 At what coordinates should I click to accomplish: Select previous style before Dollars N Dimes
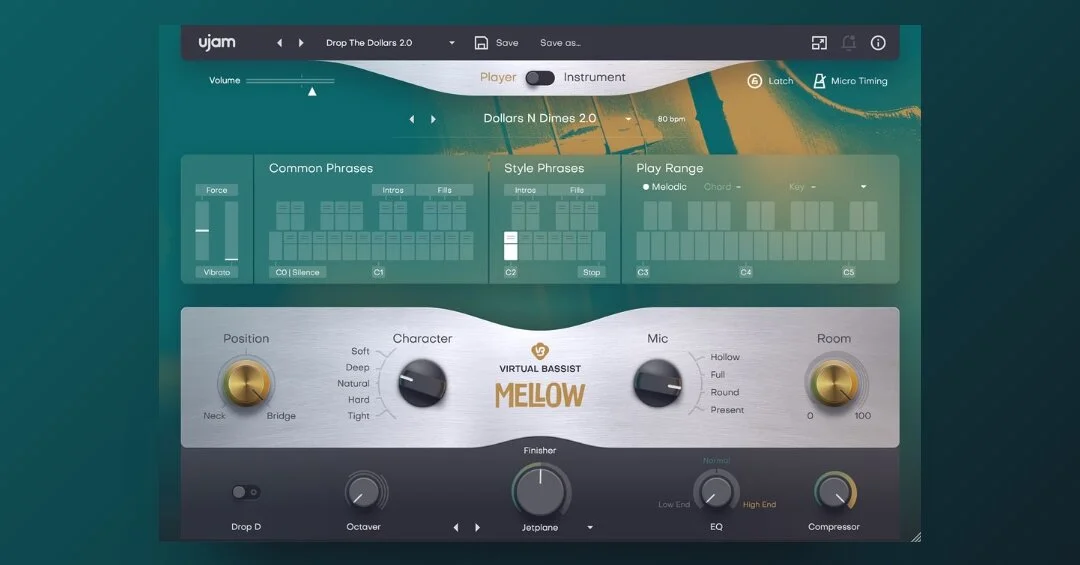click(412, 119)
